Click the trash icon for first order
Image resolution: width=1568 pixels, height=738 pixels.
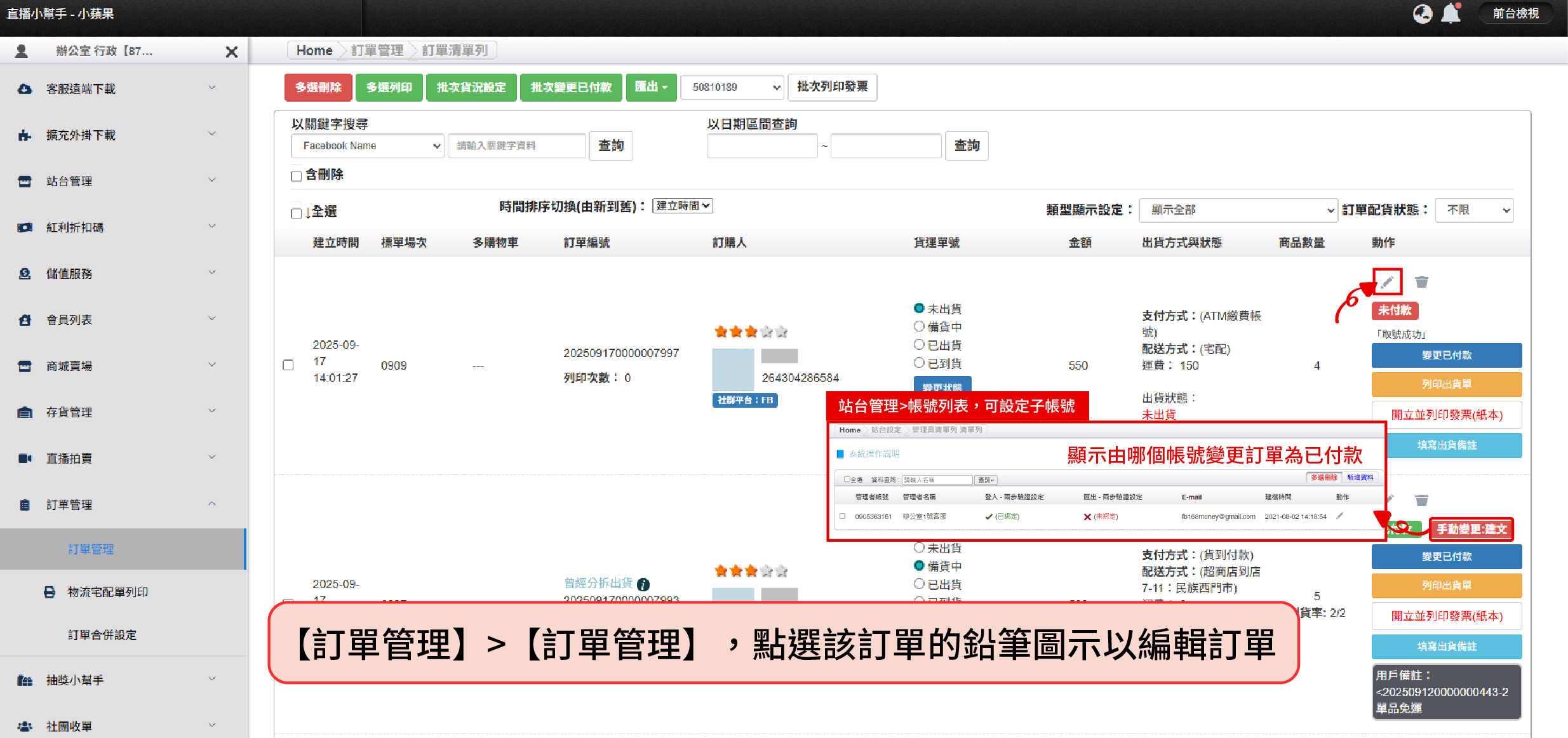click(x=1421, y=282)
